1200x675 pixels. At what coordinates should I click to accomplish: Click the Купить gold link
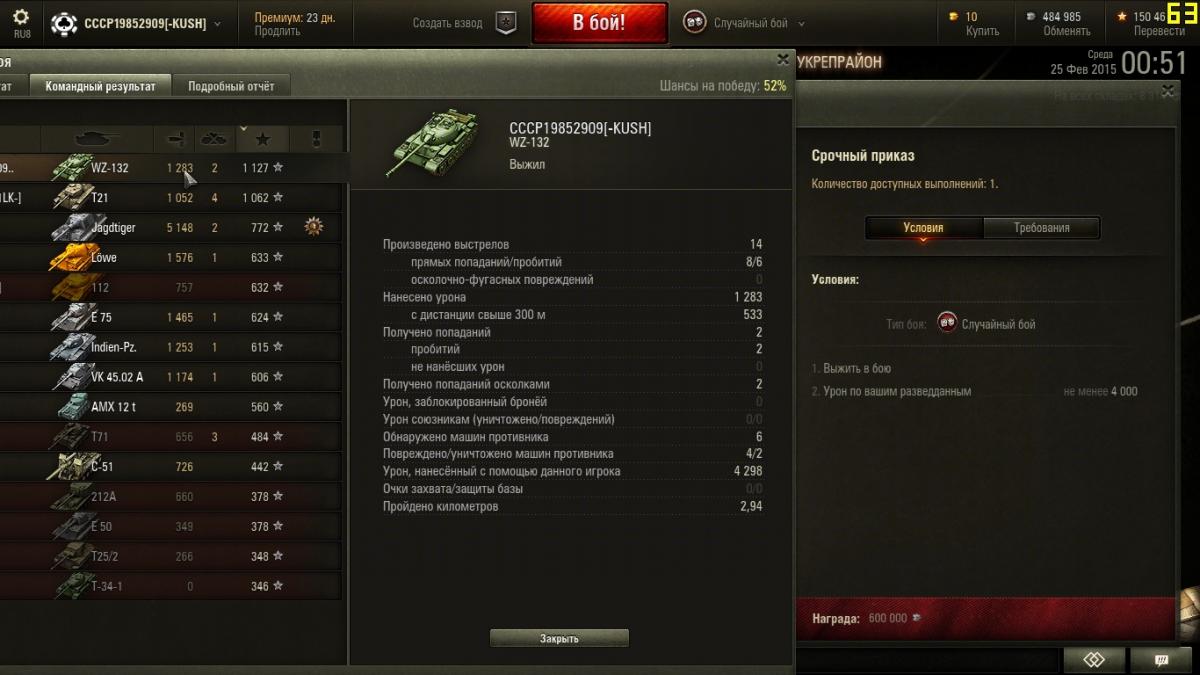[x=982, y=31]
